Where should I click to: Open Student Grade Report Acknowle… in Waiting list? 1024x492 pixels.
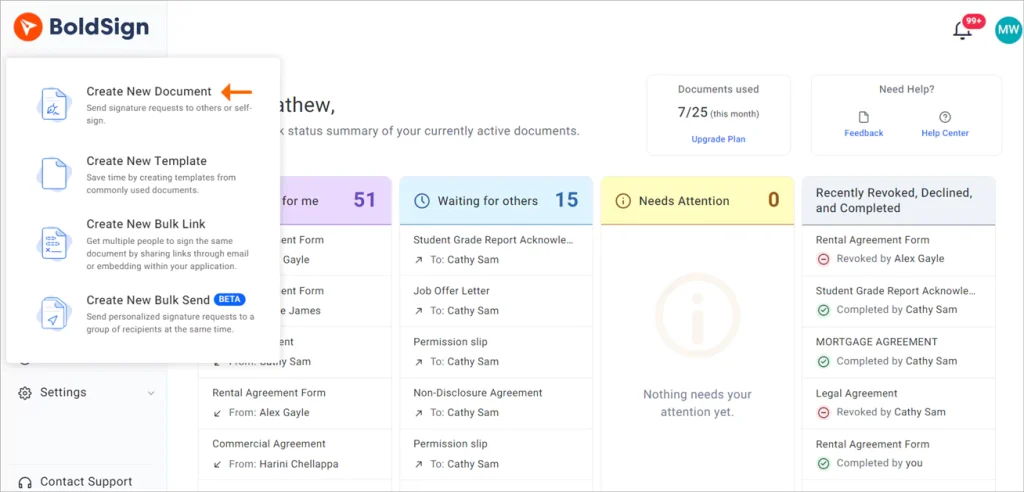[493, 240]
